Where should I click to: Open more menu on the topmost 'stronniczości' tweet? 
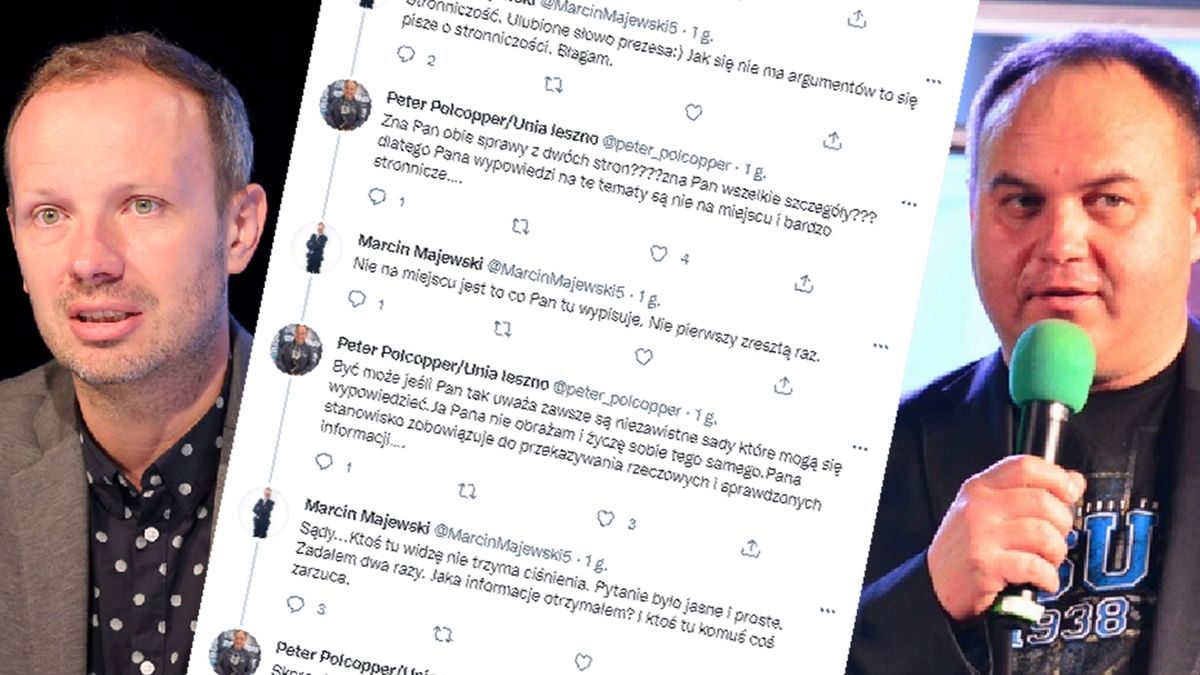[x=933, y=81]
